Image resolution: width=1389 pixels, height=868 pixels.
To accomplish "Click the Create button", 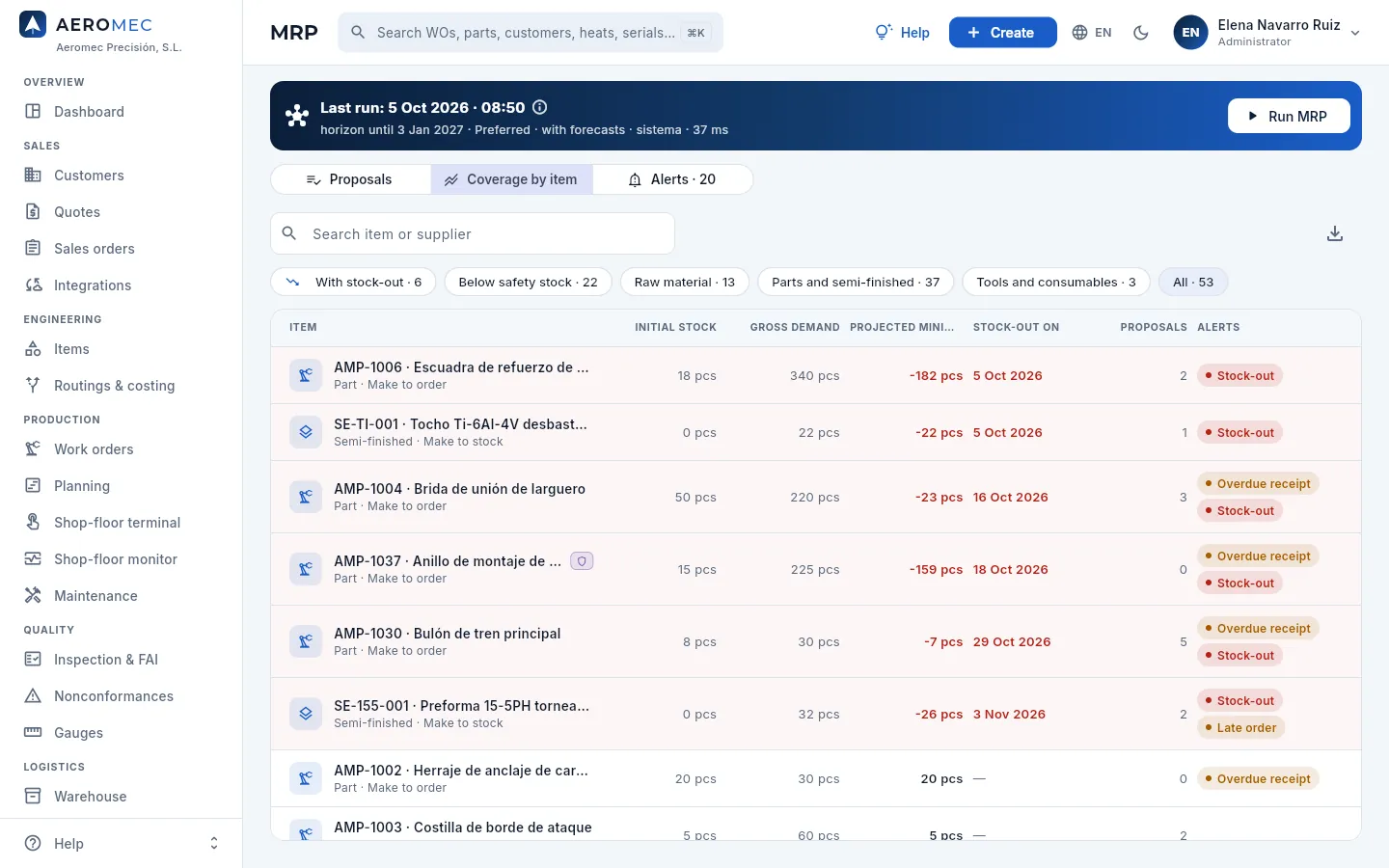I will pyautogui.click(x=1002, y=33).
